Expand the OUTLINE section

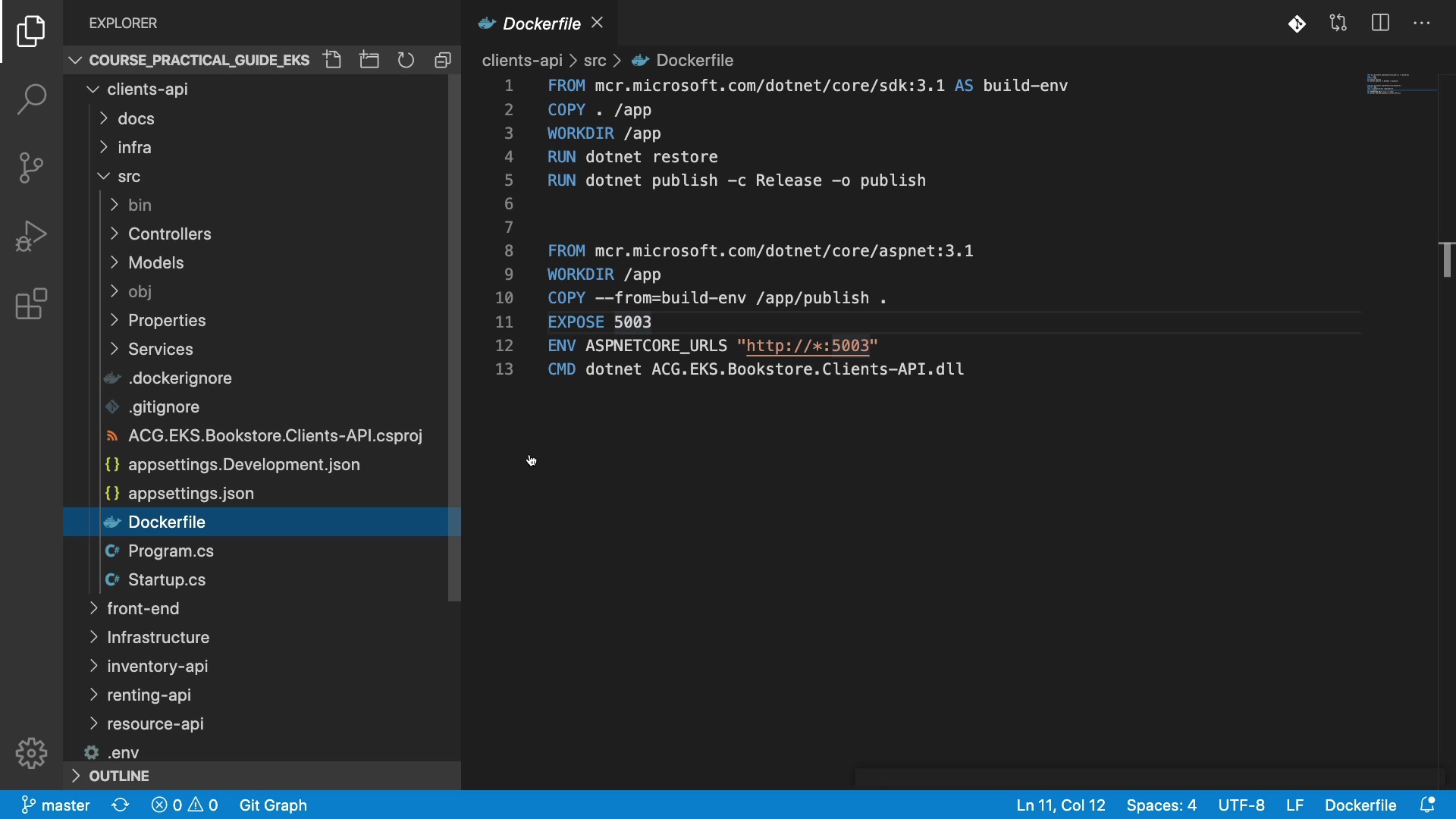tap(119, 776)
